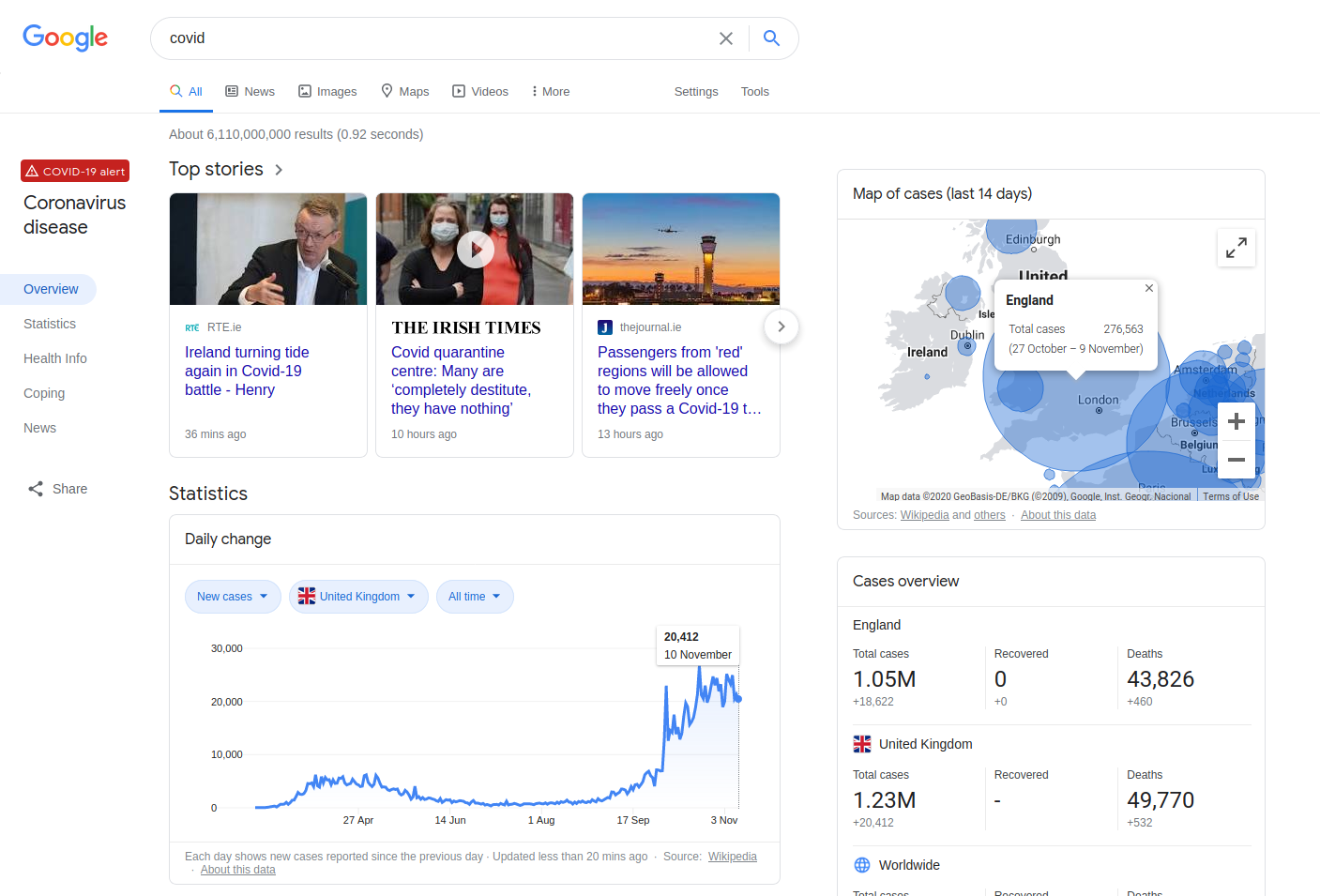Open the All time range dropdown
Image resolution: width=1320 pixels, height=896 pixels.
[475, 597]
